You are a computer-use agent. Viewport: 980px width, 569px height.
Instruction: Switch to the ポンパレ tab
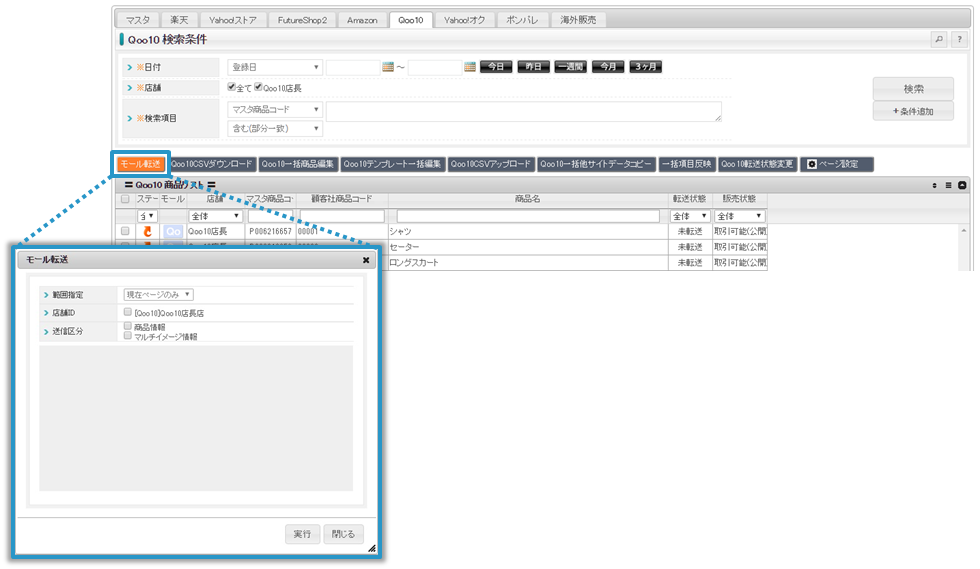click(x=522, y=20)
